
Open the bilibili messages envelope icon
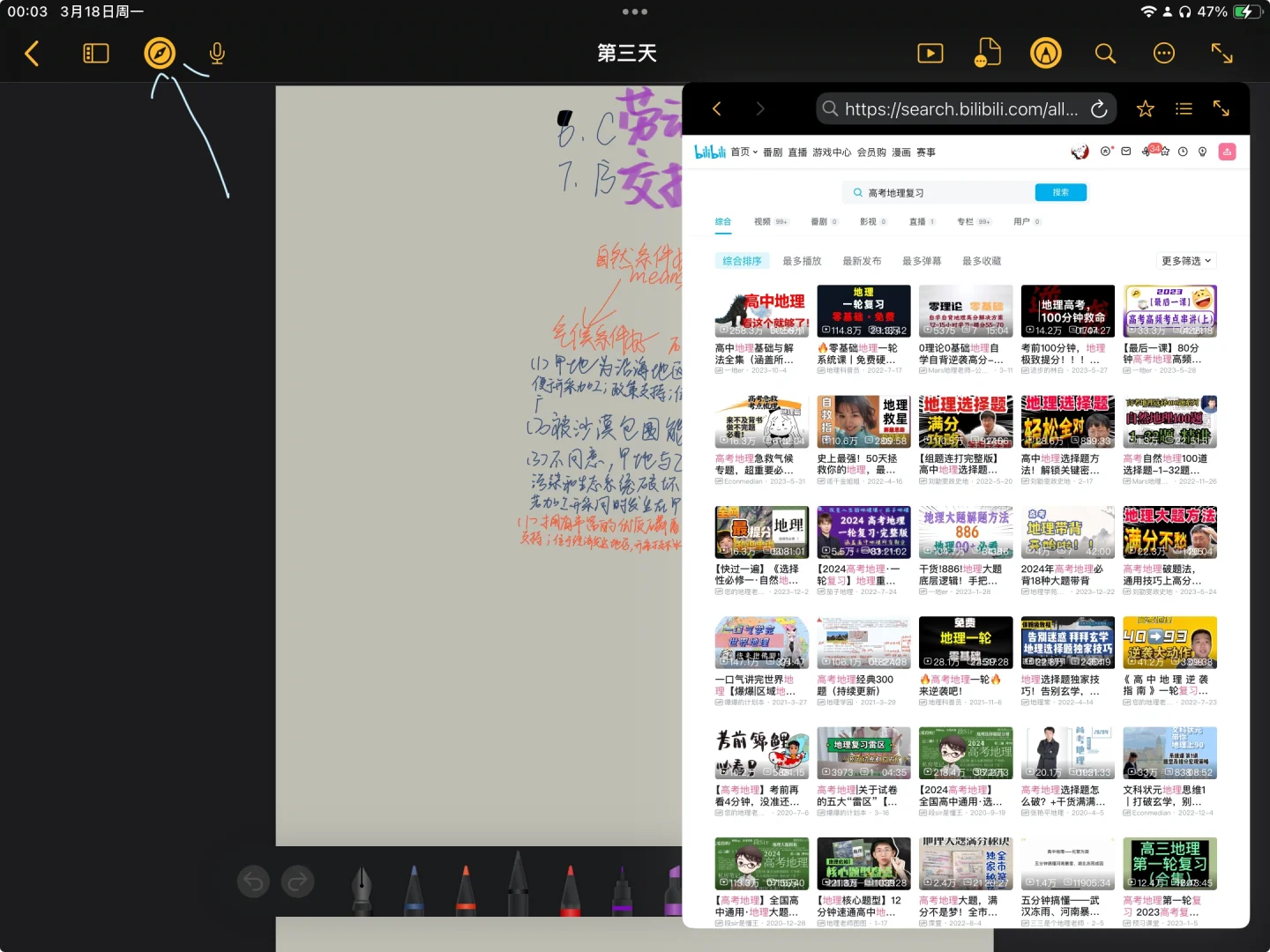point(1126,152)
